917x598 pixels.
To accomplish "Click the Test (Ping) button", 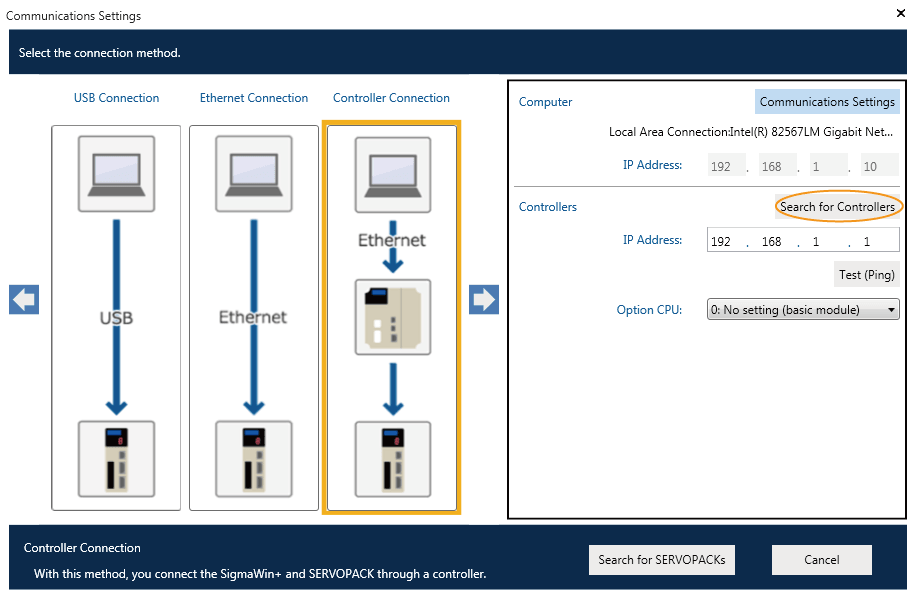I will (x=867, y=275).
